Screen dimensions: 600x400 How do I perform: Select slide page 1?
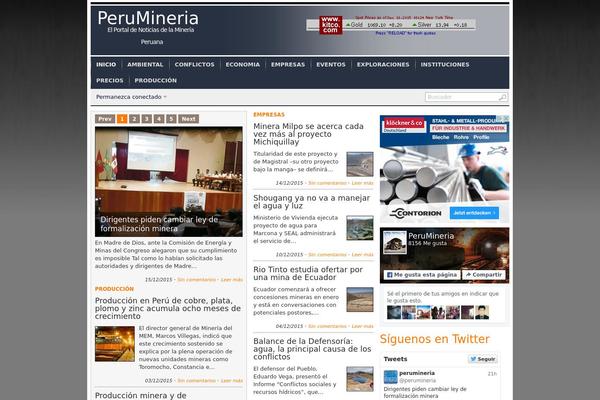[x=122, y=119]
